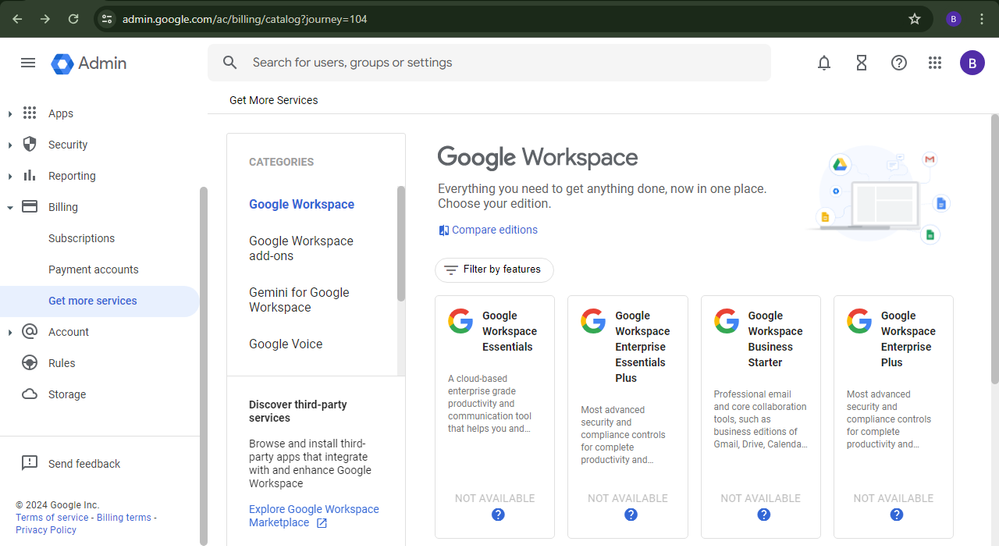The height and width of the screenshot is (546, 999).
Task: Open the main menu hamburger icon
Action: [x=28, y=62]
